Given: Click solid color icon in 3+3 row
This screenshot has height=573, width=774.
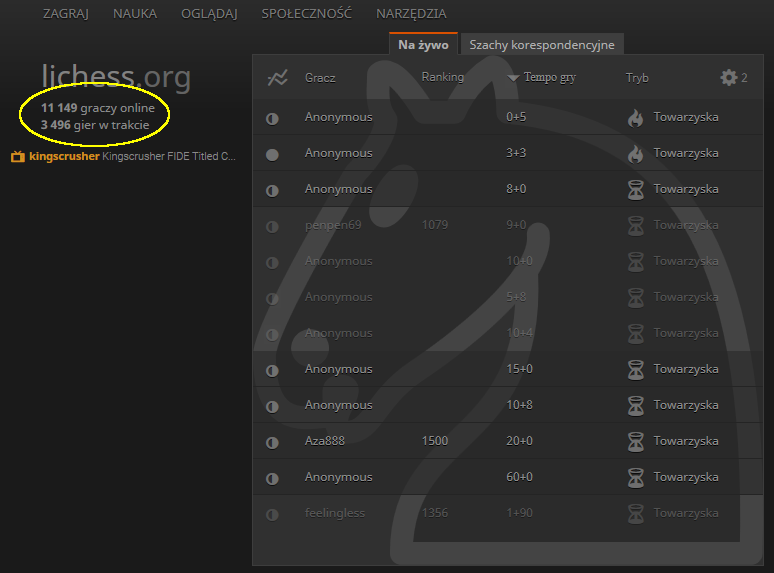Looking at the screenshot, I should point(272,154).
